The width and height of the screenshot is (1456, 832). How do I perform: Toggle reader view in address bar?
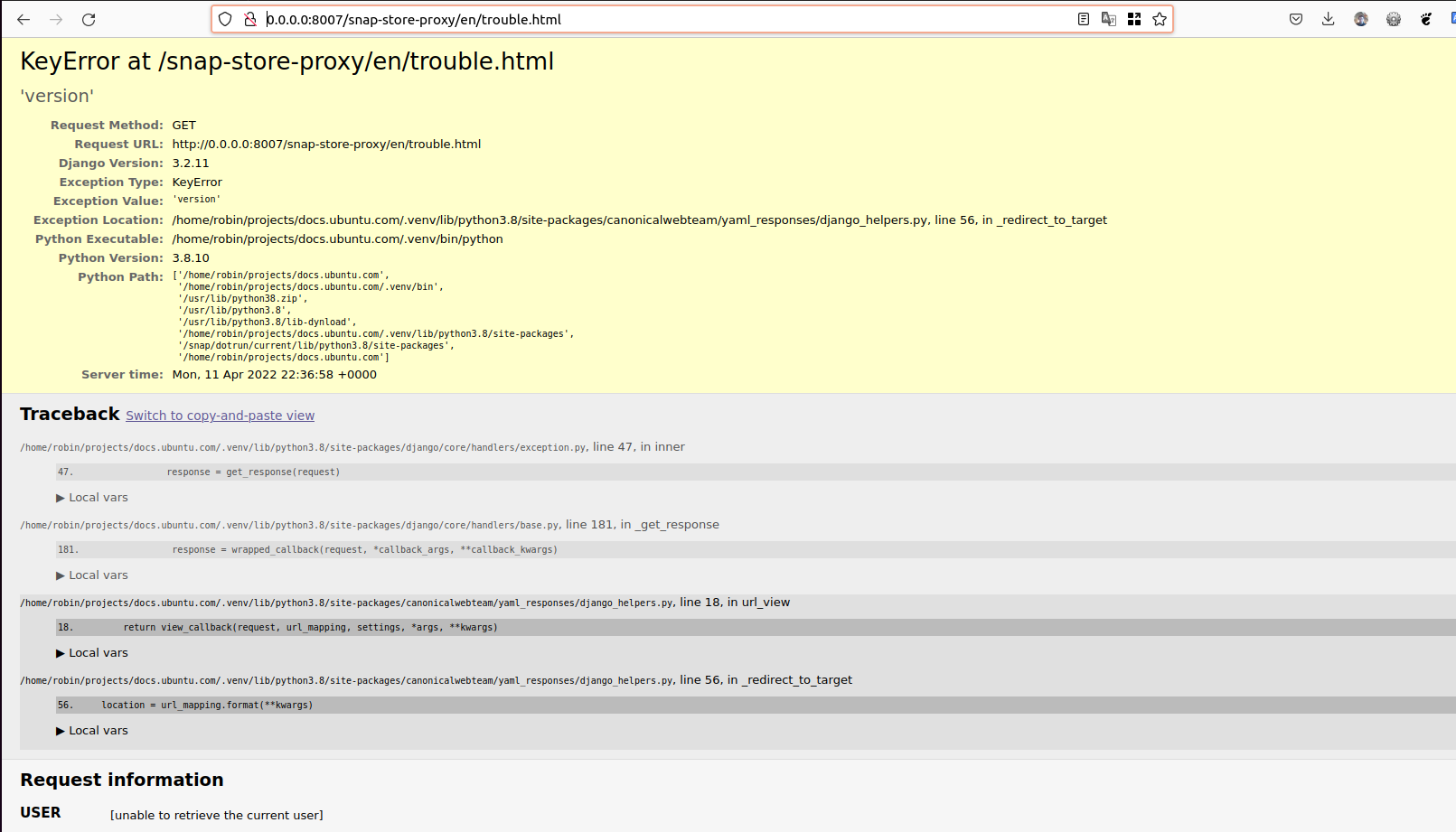[x=1084, y=19]
